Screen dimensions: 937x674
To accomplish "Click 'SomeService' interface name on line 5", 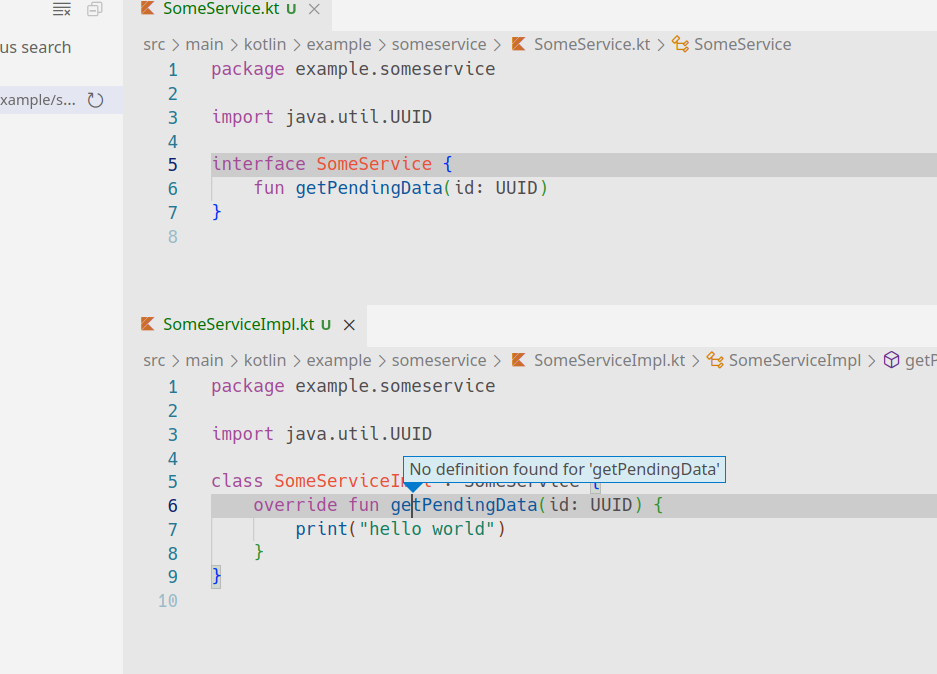I will [x=374, y=164].
